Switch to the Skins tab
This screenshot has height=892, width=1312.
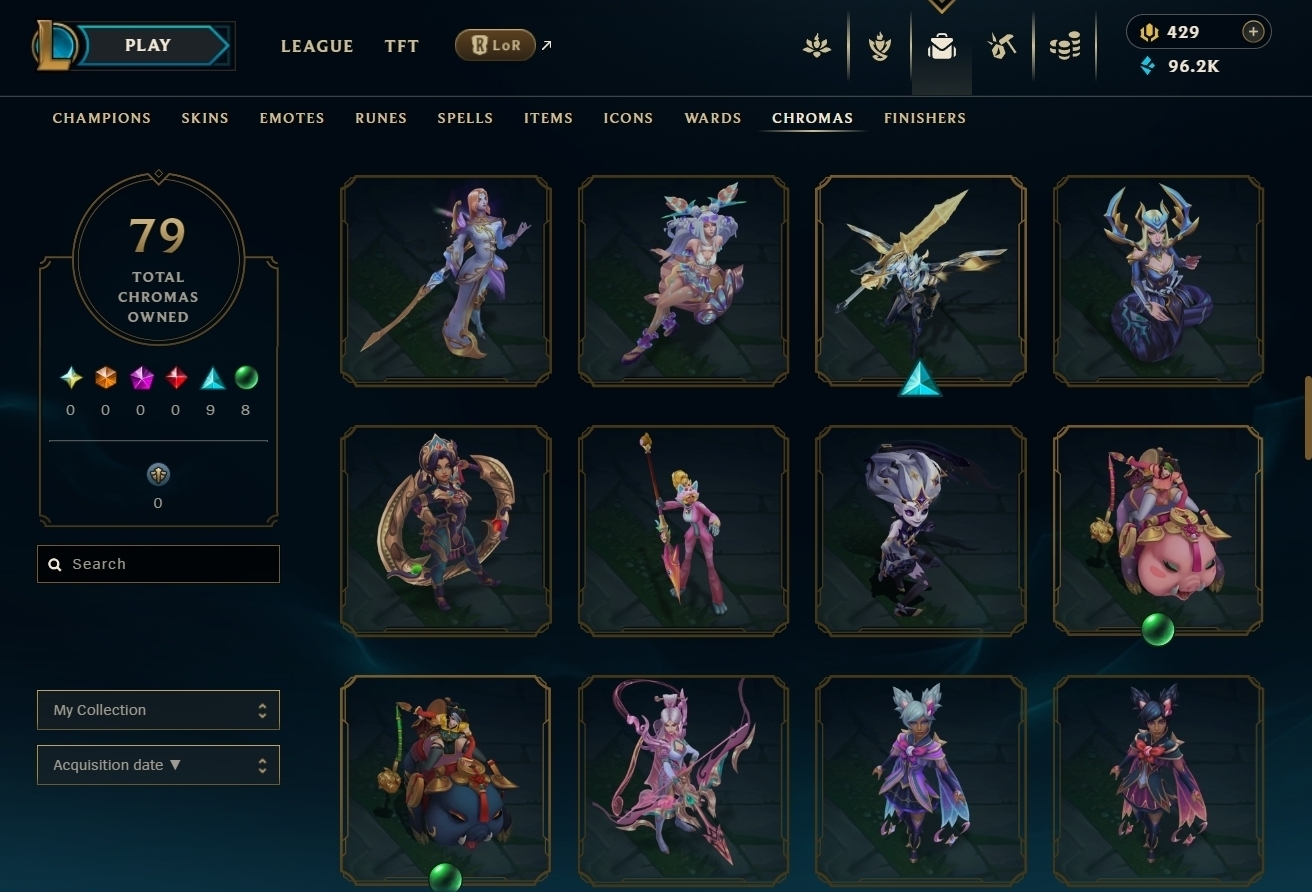205,118
